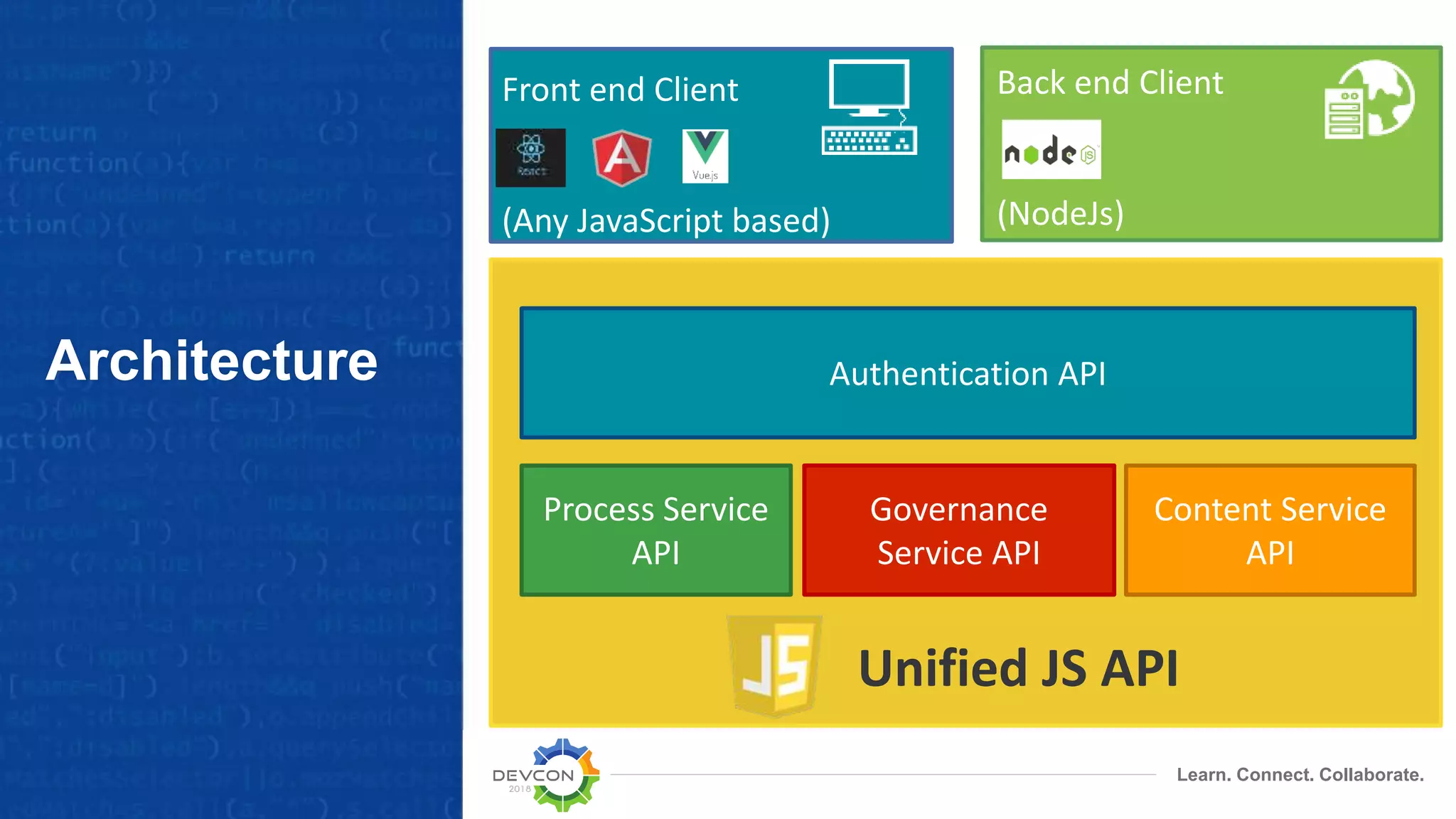Click the Front end Client heading
This screenshot has width=1456, height=819.
pyautogui.click(x=620, y=90)
